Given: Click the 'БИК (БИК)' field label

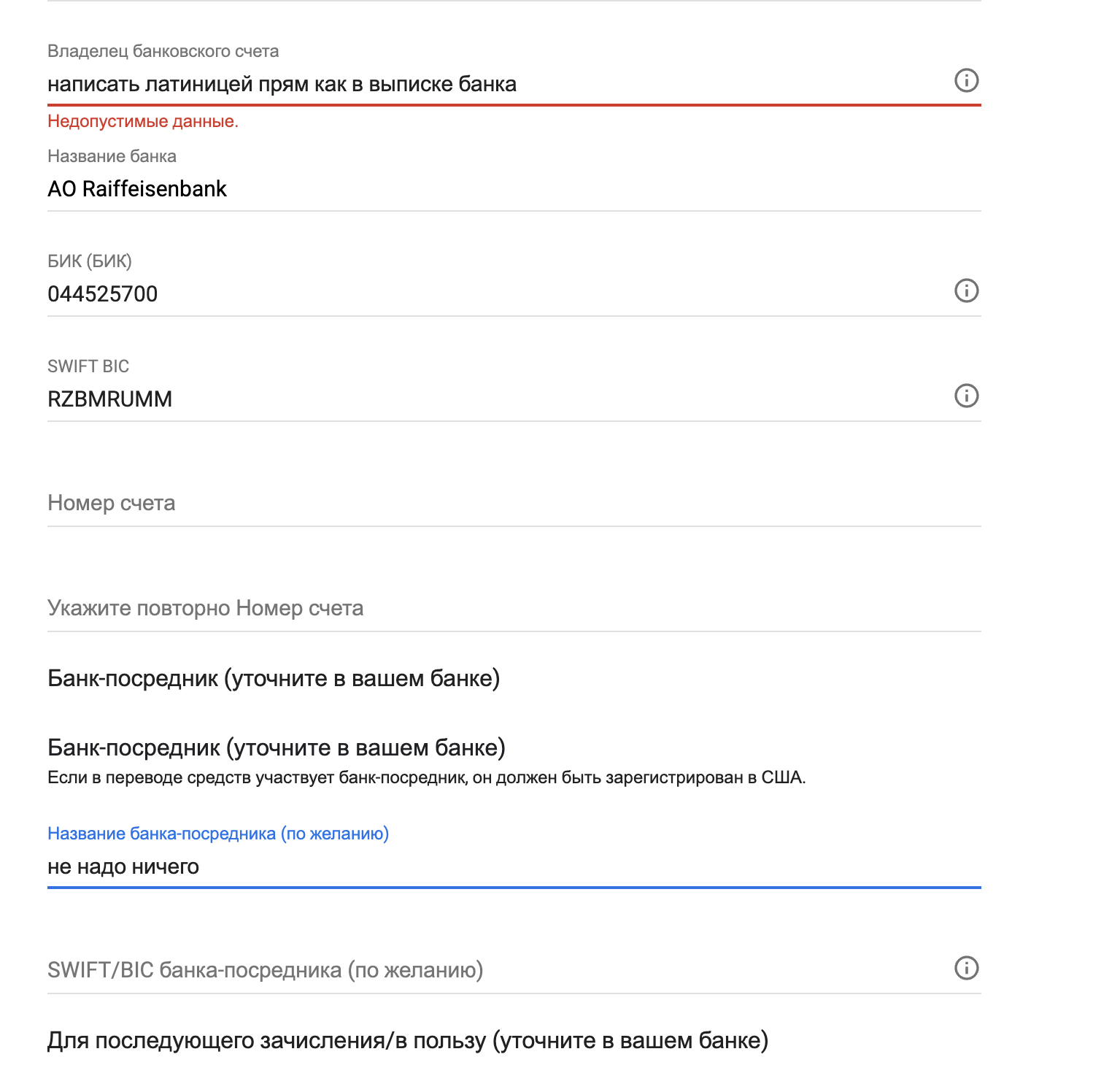Looking at the screenshot, I should pos(89,261).
